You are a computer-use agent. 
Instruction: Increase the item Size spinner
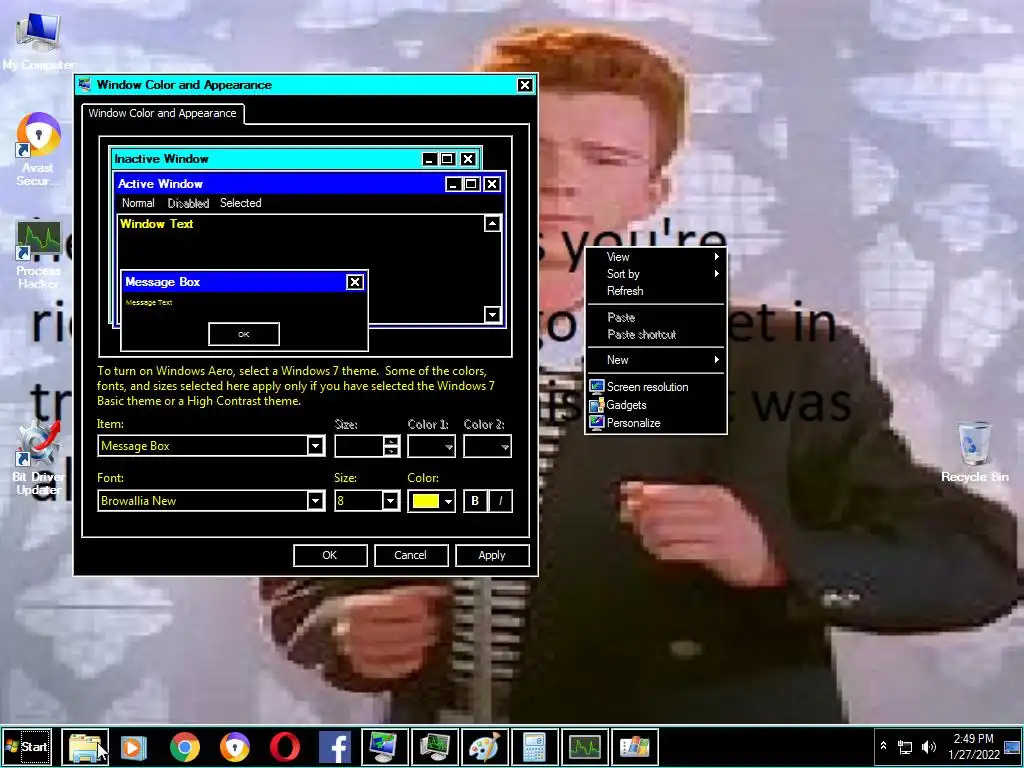[391, 441]
